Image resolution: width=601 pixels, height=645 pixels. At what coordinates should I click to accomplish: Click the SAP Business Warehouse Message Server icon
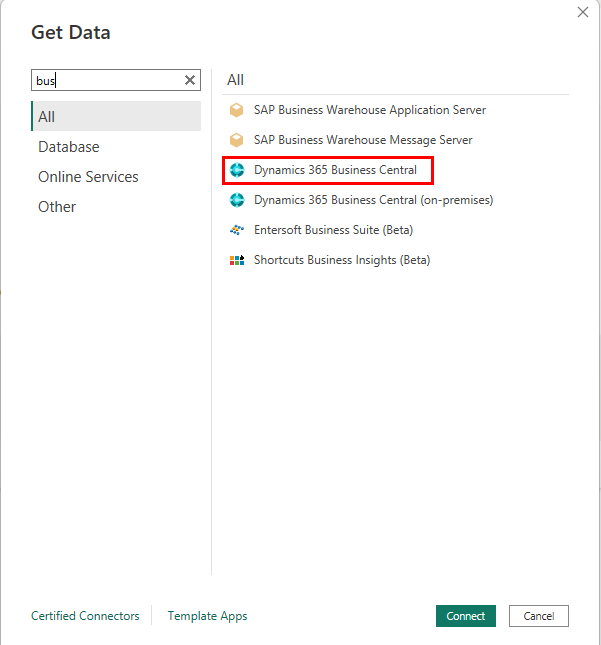(x=237, y=140)
